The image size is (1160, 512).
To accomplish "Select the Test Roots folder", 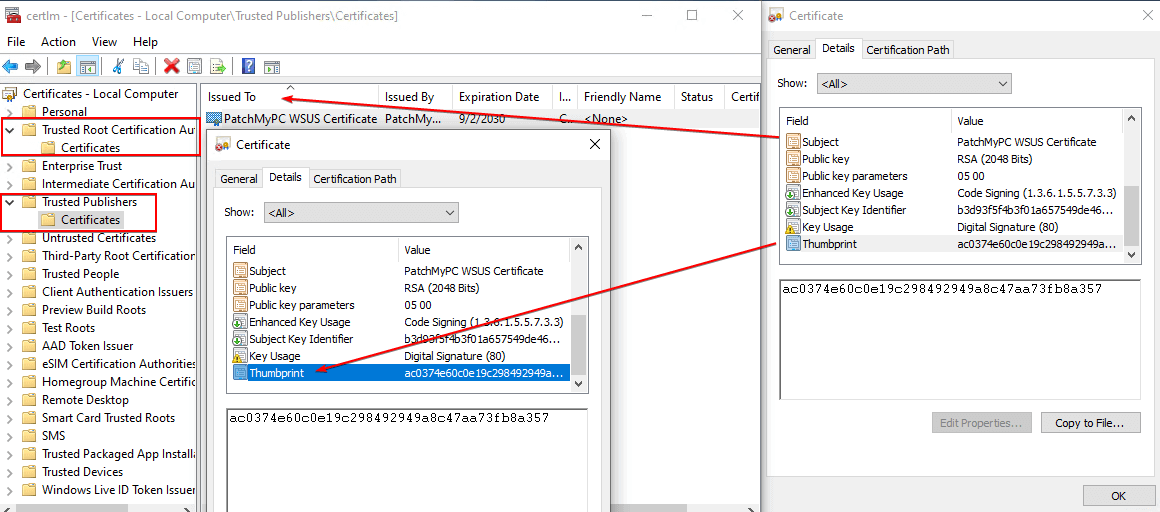I will [68, 328].
